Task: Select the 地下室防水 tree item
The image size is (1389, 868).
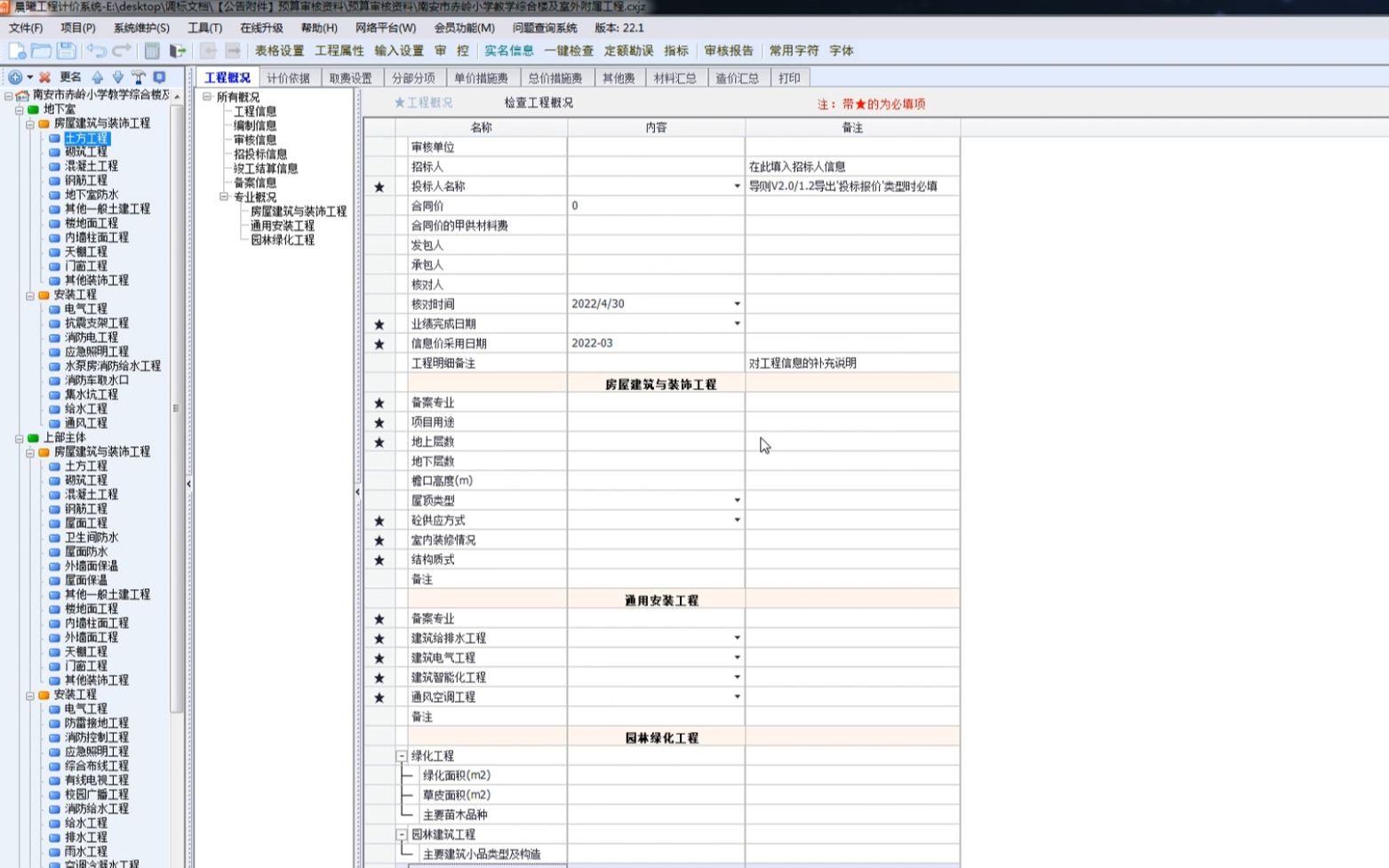Action: 92,195
